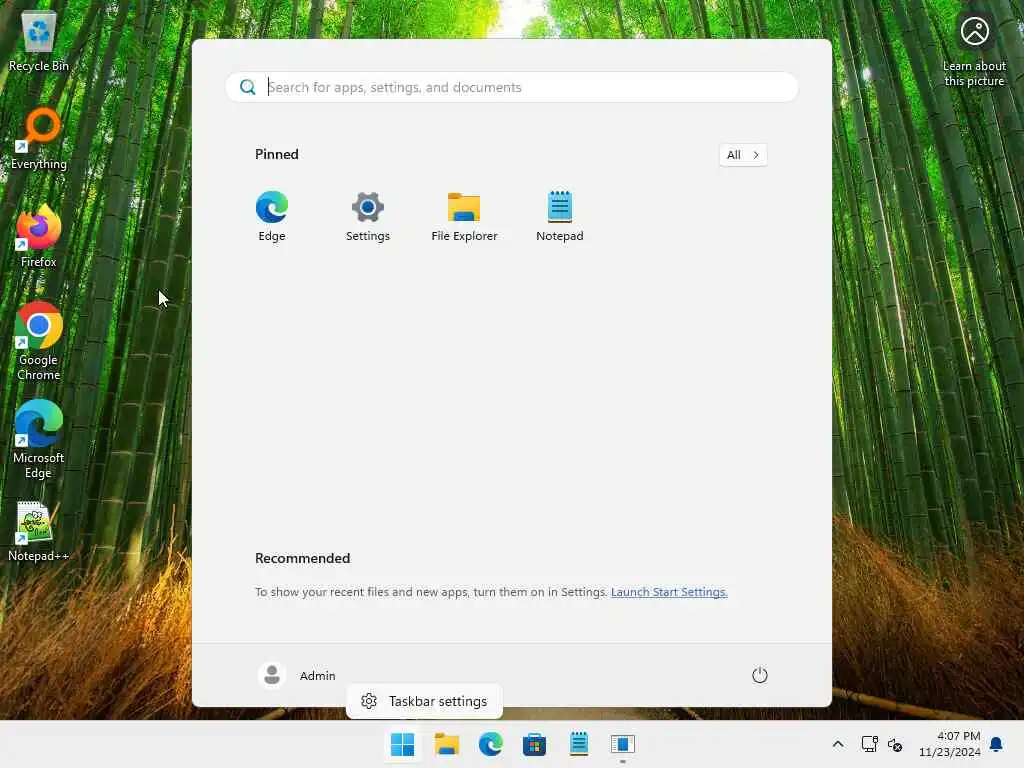Screen dimensions: 1024x768
Task: Open Notepad from the taskbar
Action: click(579, 744)
